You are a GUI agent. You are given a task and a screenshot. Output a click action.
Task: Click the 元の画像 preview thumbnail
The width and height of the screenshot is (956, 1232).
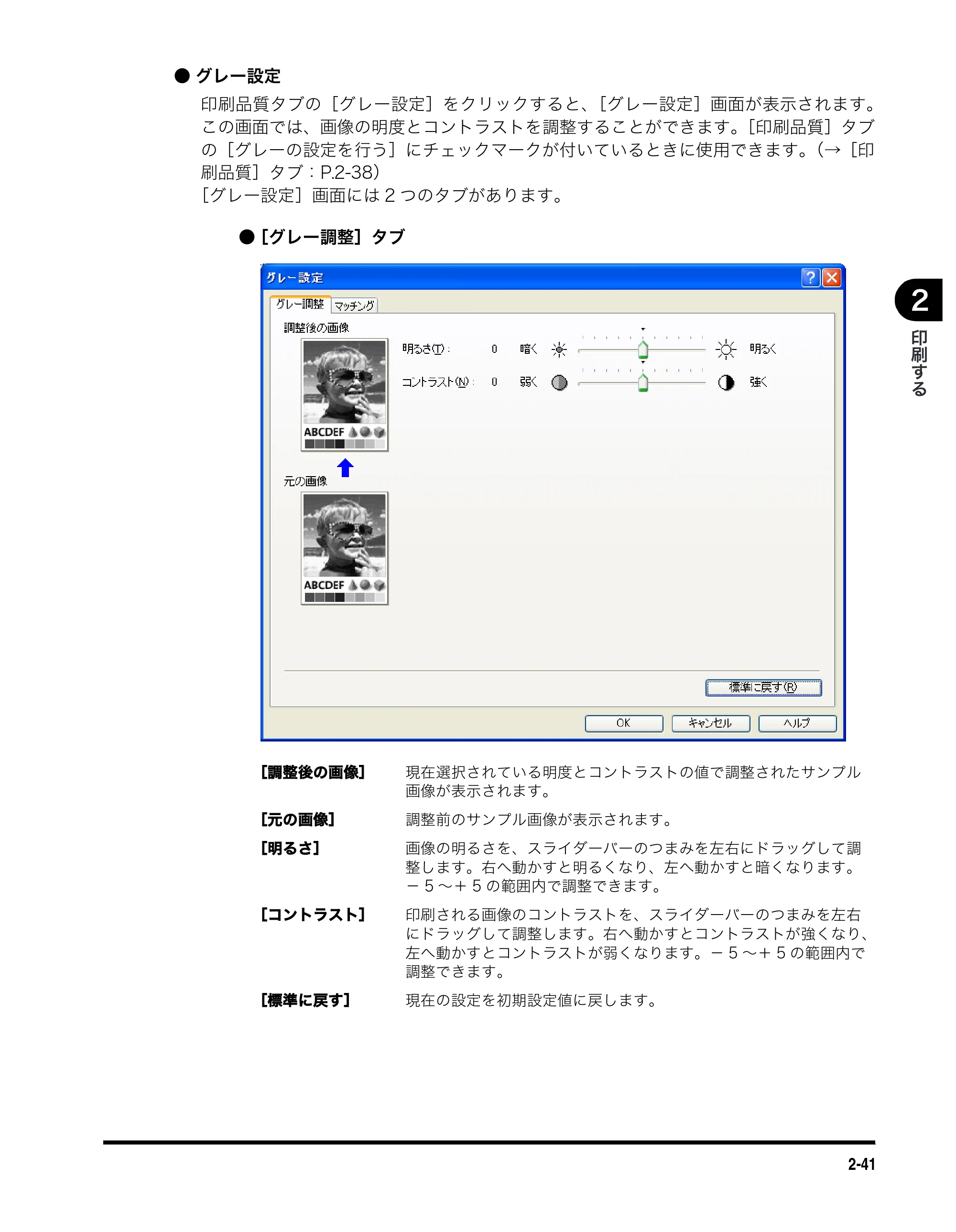click(x=345, y=548)
